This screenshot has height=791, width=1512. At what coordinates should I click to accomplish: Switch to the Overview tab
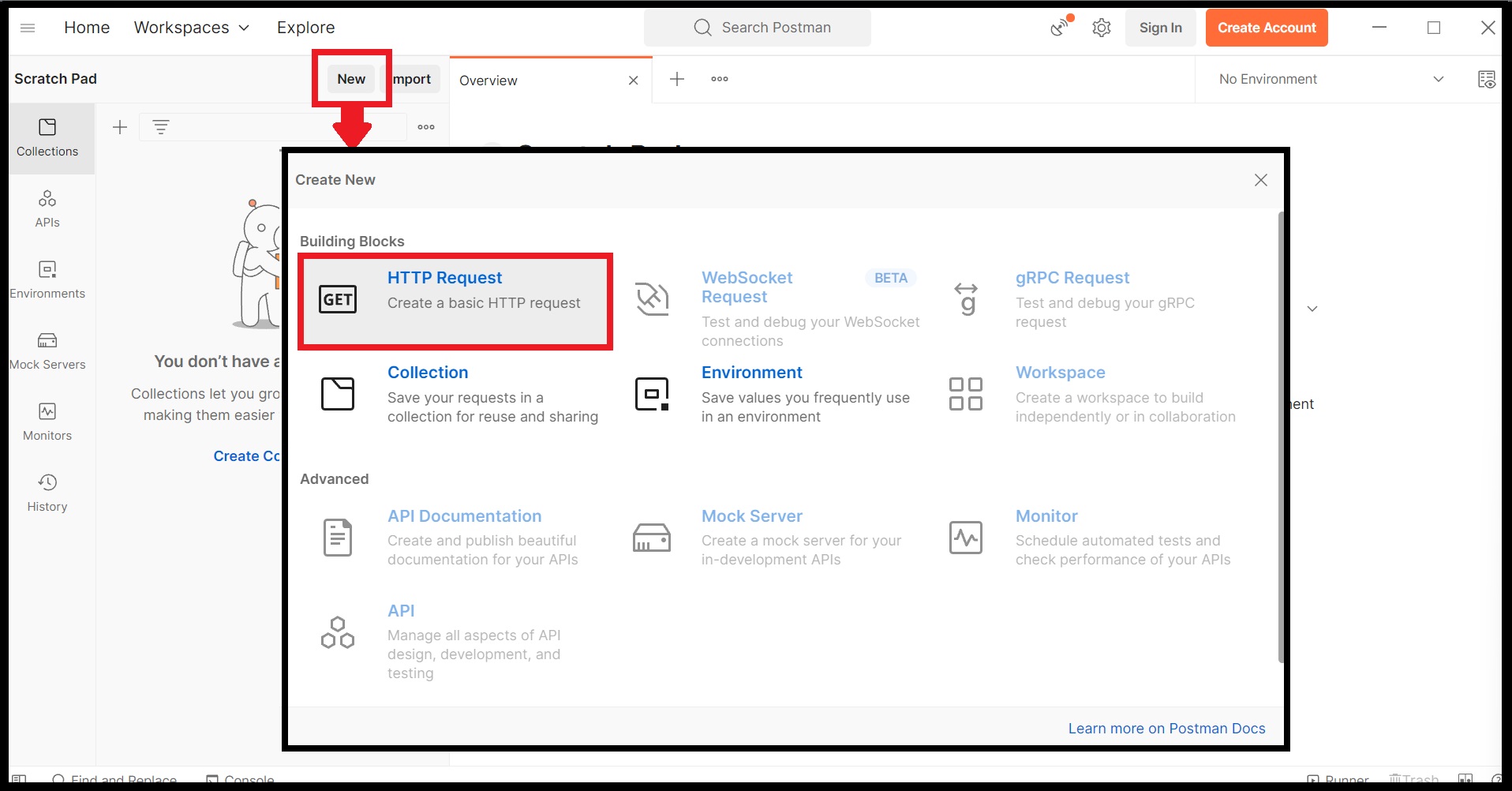tap(488, 80)
